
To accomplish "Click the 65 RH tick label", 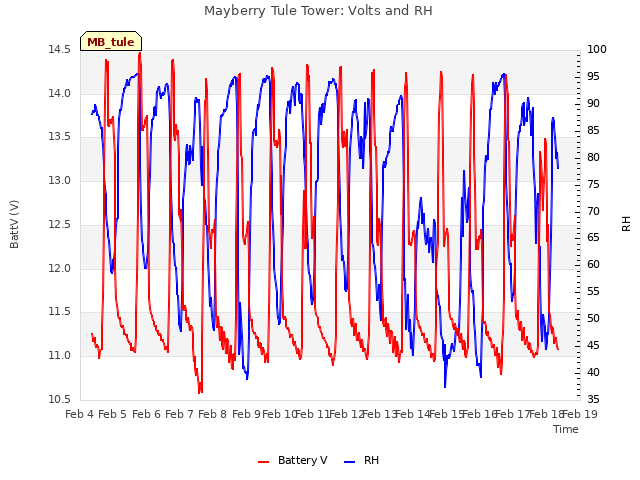I will (x=593, y=238).
